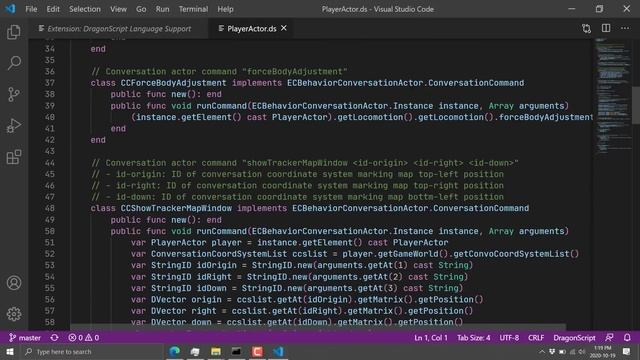The image size is (640, 360).
Task: Open the Source Control view
Action: coord(14,94)
